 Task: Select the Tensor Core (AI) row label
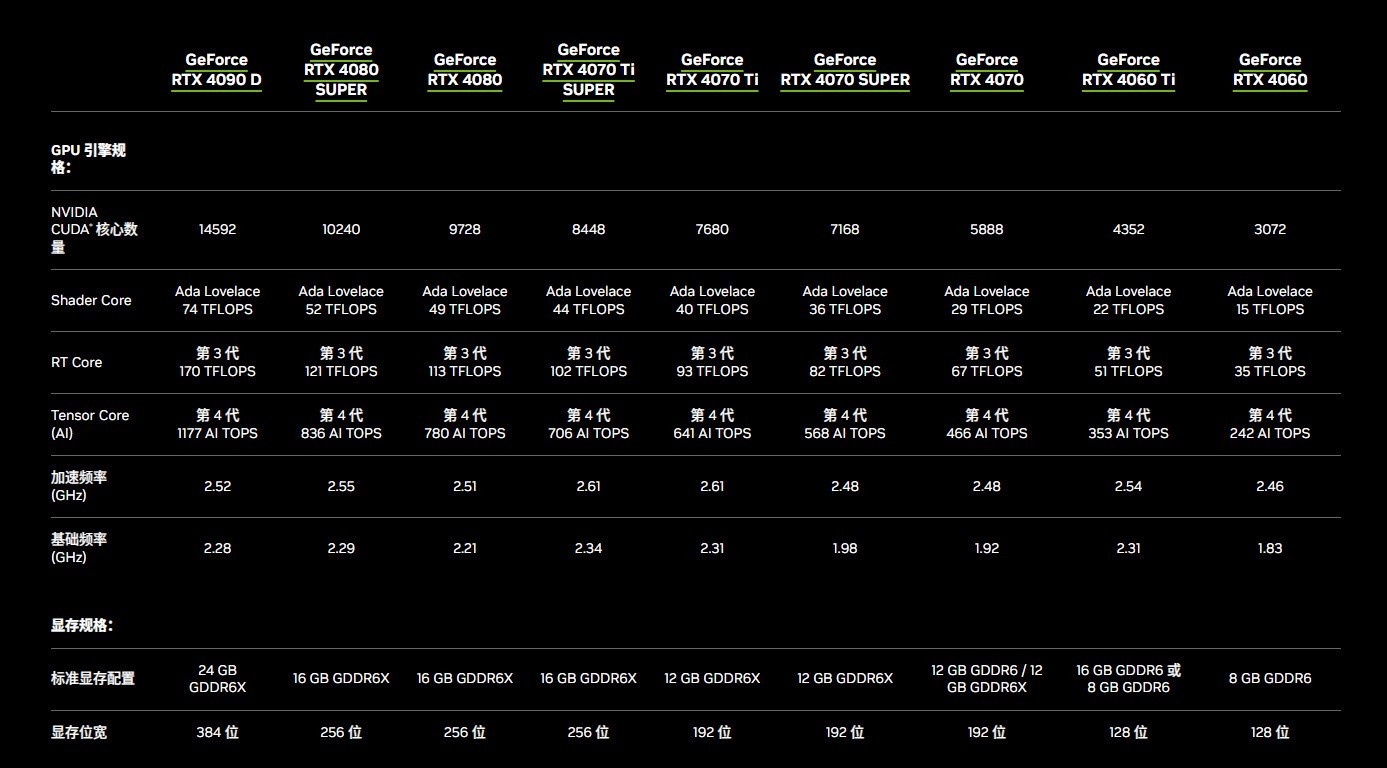point(90,424)
